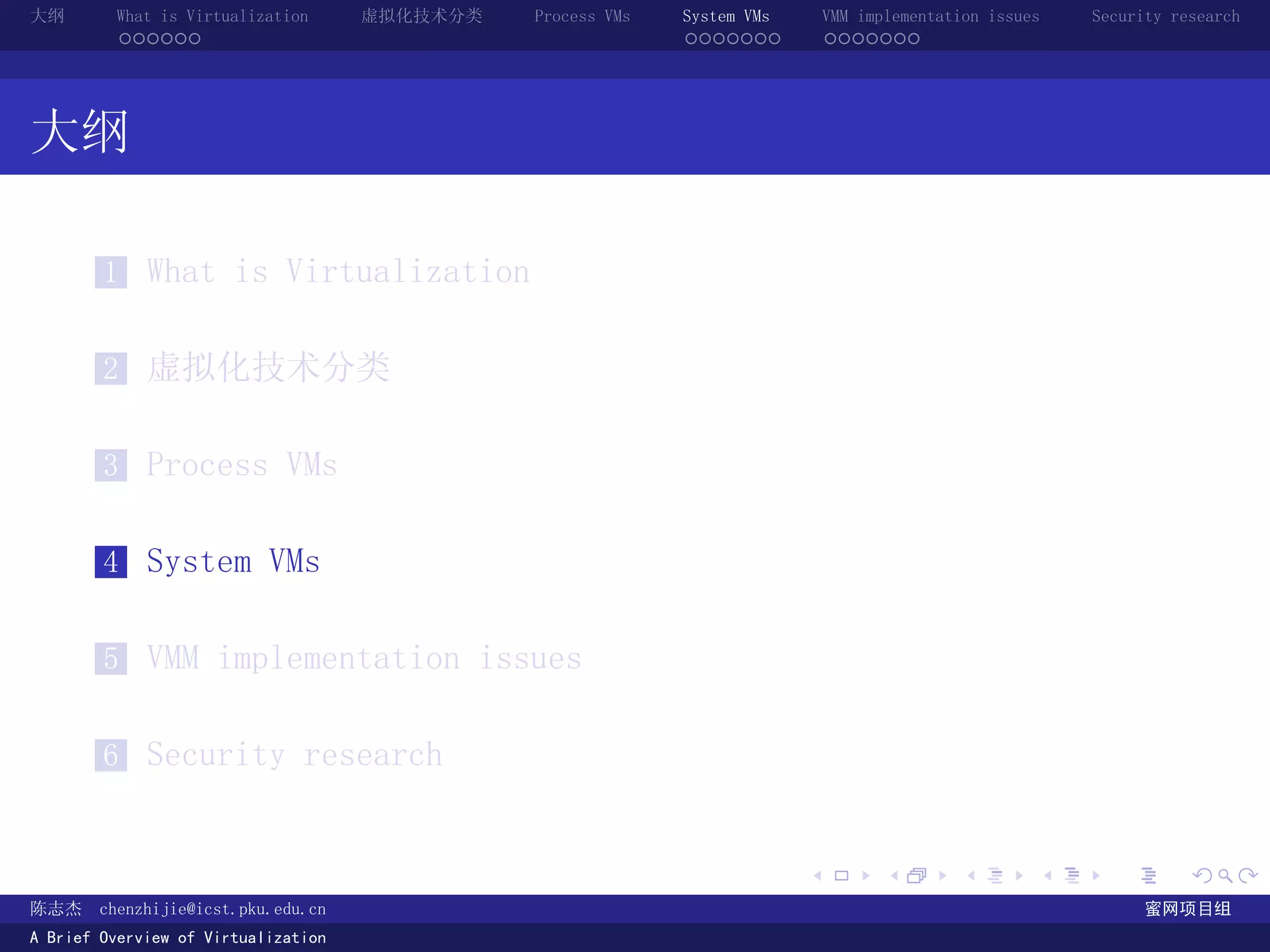Image resolution: width=1270 pixels, height=952 pixels.
Task: Click the presentation/appendix bars icon
Action: pos(1148,876)
